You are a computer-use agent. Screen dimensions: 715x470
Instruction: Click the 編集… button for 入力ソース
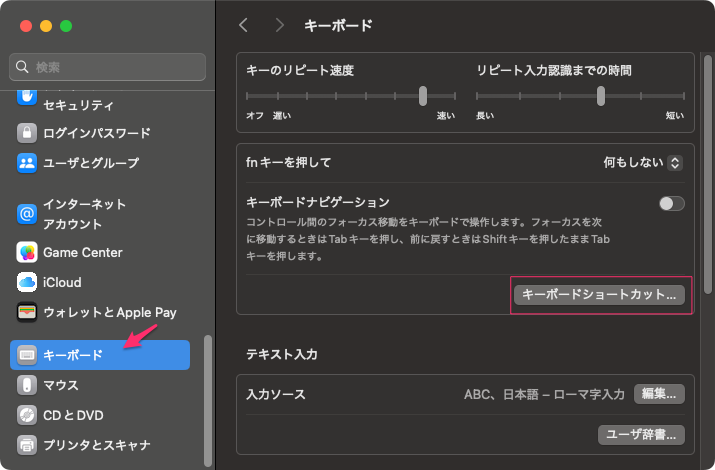click(x=660, y=394)
